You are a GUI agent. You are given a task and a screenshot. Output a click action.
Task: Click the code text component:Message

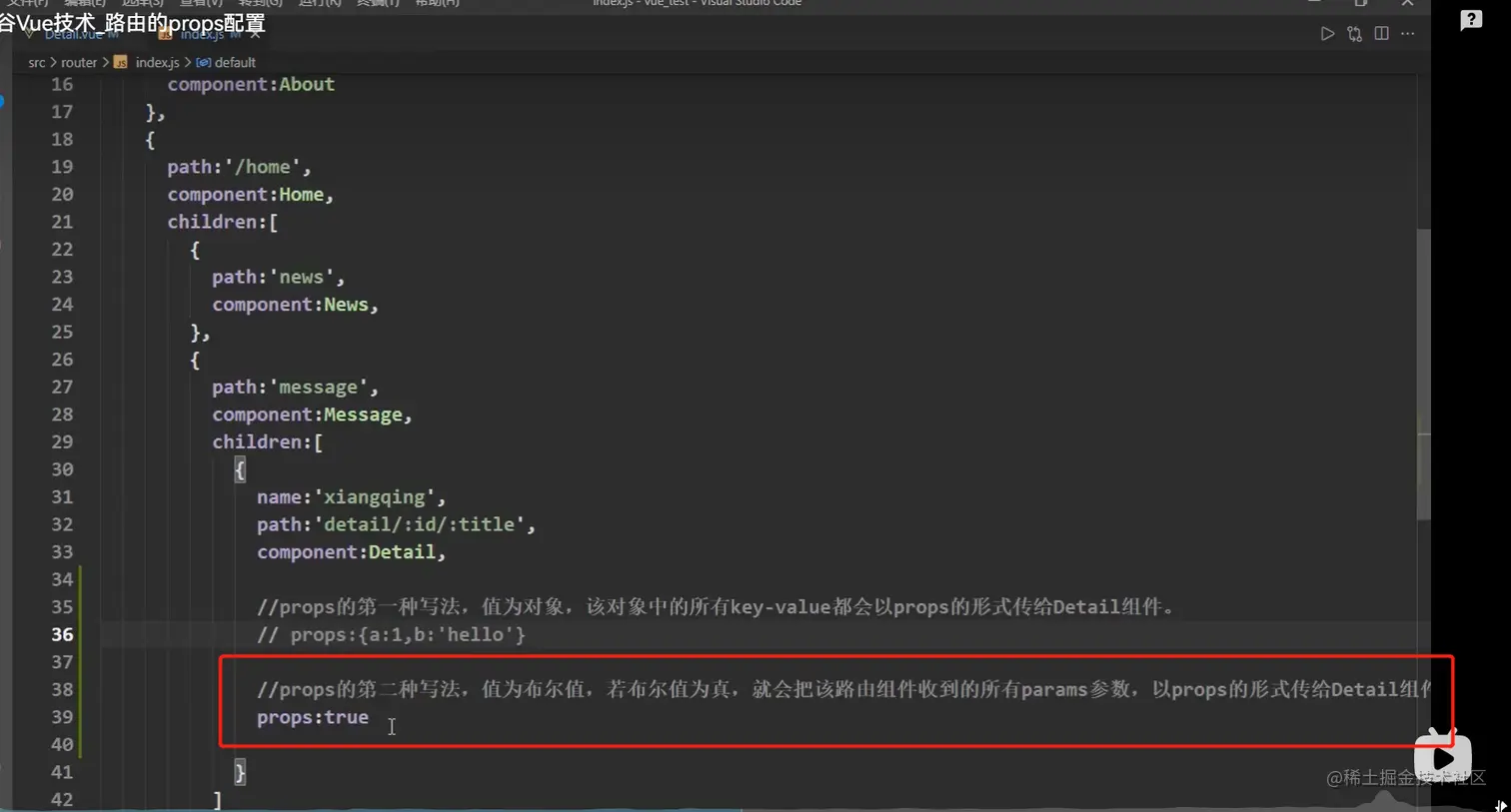(312, 414)
